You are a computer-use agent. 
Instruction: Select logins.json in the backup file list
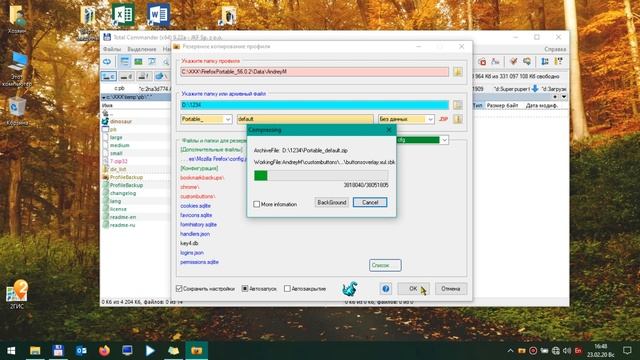(192, 253)
